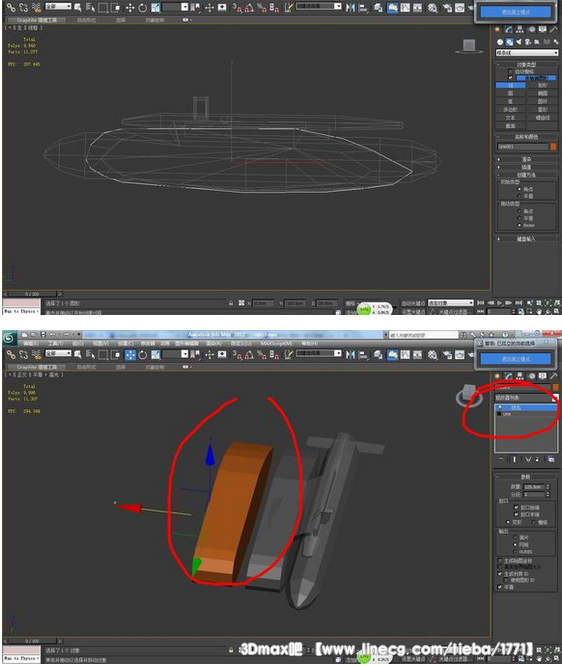
Task: Open 帮助(H) menu in bottom screenshot
Action: click(x=309, y=343)
